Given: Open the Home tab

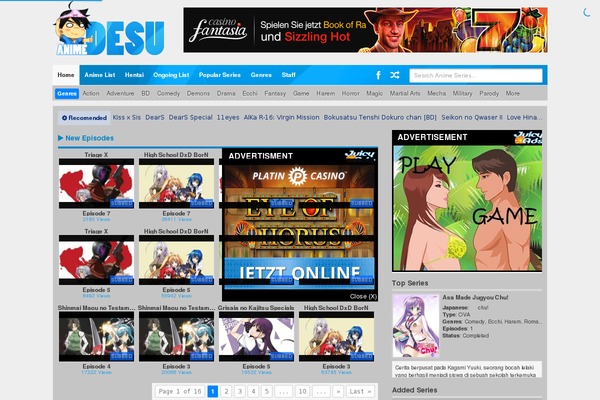Looking at the screenshot, I should [66, 75].
